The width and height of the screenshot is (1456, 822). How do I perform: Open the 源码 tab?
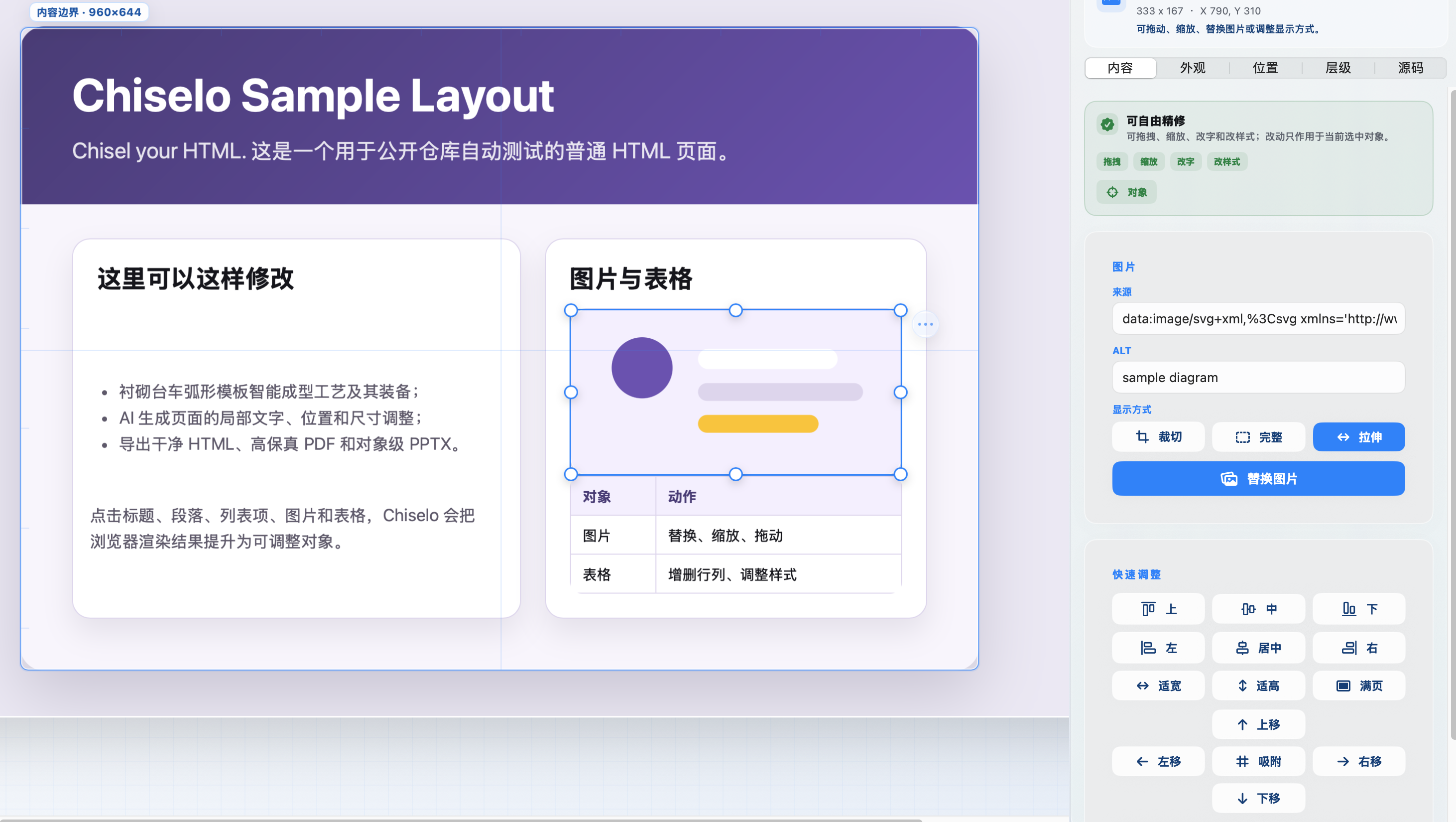click(x=1411, y=68)
